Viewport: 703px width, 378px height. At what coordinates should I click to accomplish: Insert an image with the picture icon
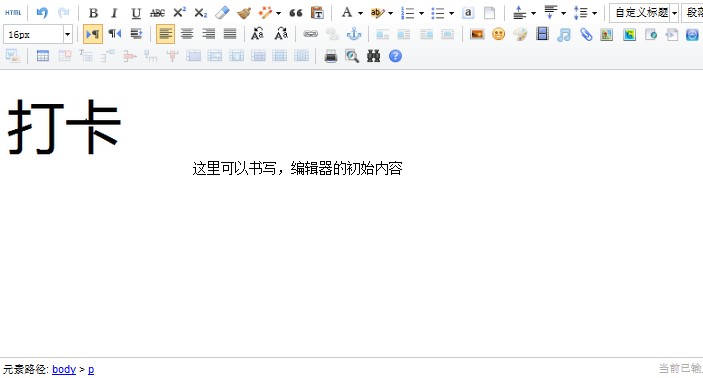[477, 34]
